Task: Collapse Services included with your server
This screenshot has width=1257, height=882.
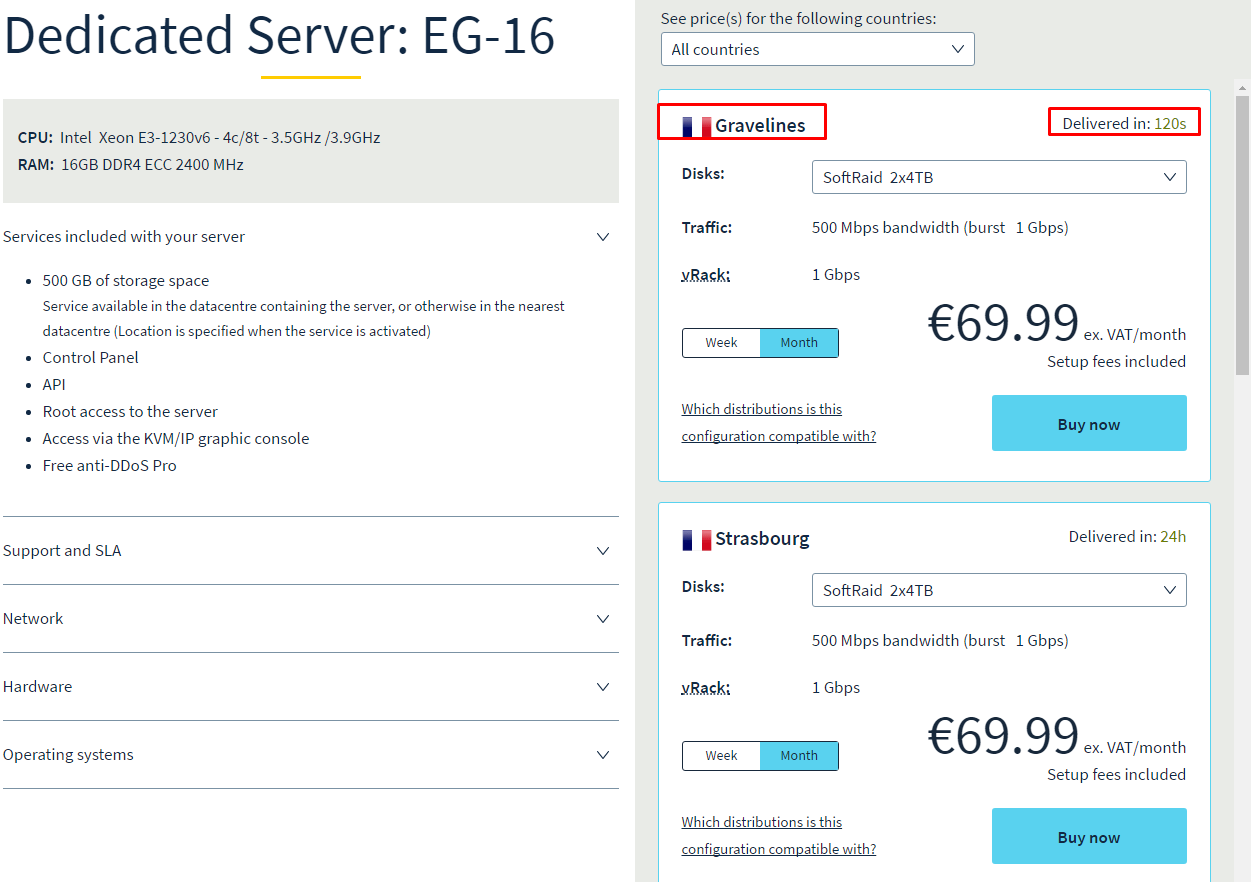Action: coord(310,237)
